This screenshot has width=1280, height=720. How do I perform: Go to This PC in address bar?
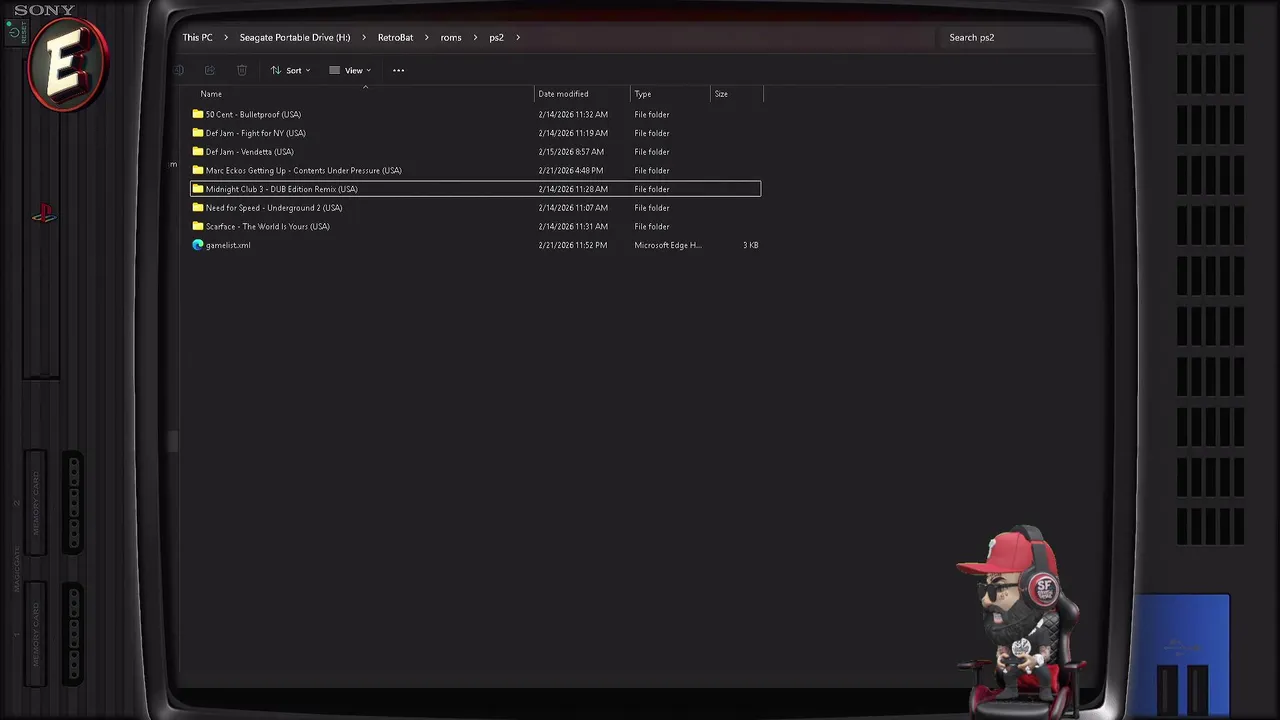pyautogui.click(x=197, y=37)
